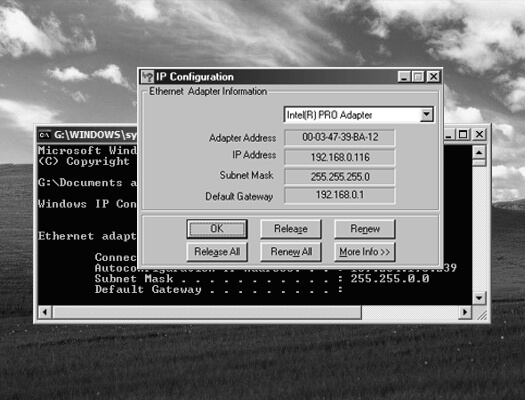Click the 'Subnet Mask' line in command prompt

pos(262,278)
